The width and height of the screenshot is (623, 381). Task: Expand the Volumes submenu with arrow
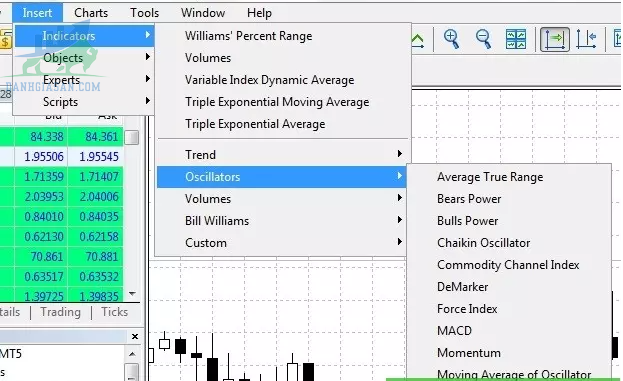click(x=282, y=199)
